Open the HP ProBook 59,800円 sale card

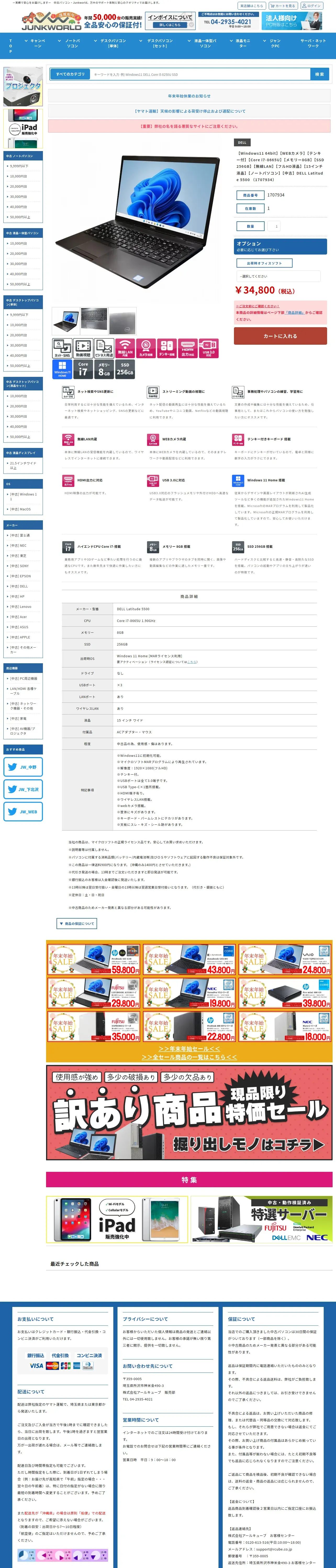click(x=94, y=959)
